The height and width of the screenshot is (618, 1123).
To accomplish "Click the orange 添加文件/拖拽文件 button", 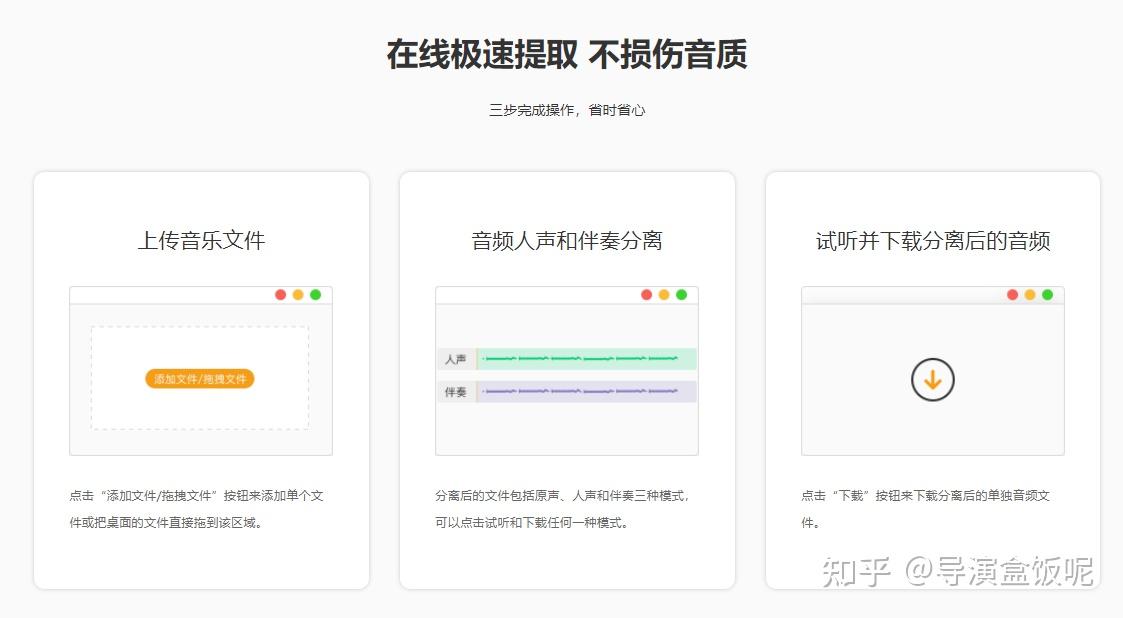I will pos(200,379).
